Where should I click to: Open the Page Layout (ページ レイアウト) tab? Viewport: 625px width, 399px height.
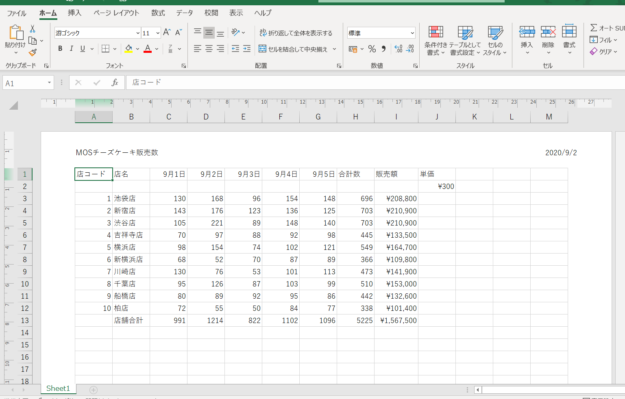(x=116, y=13)
